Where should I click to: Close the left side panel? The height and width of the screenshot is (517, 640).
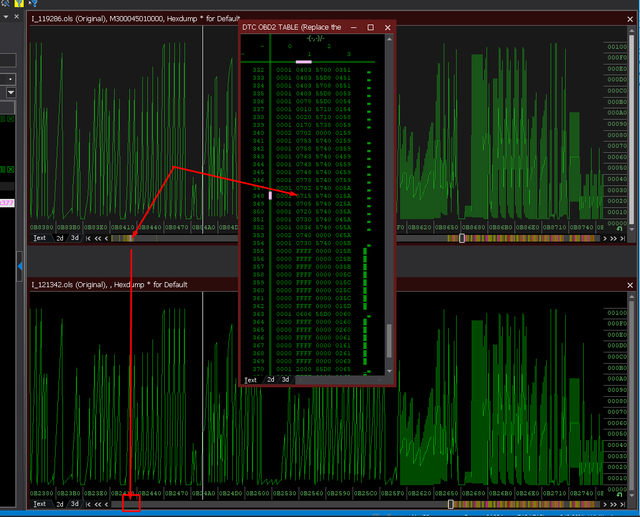16,17
